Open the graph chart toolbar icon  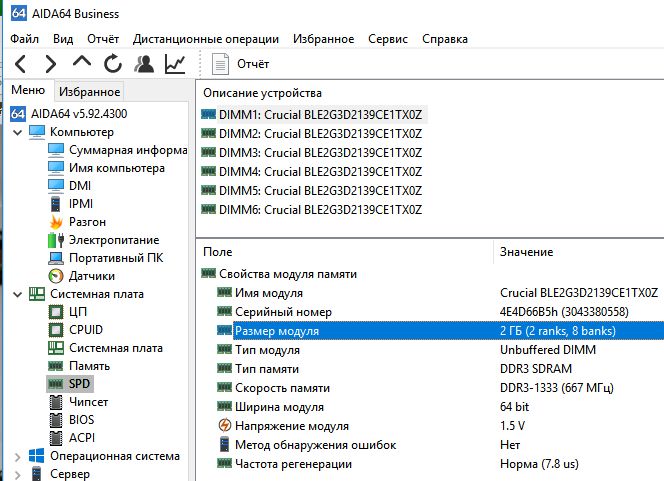[175, 64]
